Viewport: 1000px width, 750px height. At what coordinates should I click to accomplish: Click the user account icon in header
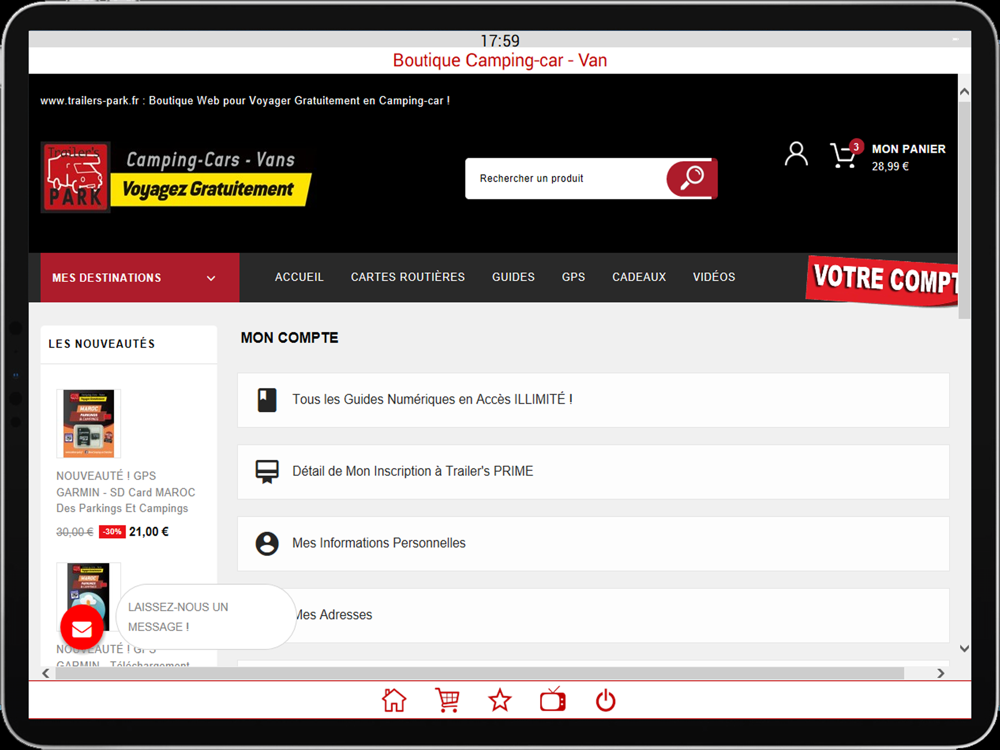(796, 154)
